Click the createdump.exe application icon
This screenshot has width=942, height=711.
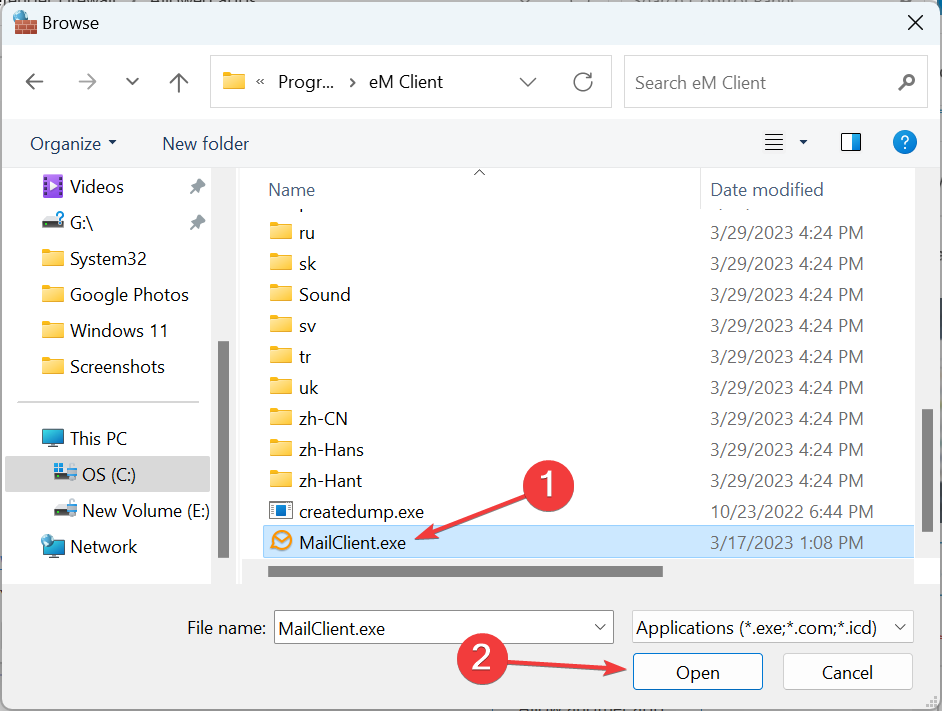point(281,511)
